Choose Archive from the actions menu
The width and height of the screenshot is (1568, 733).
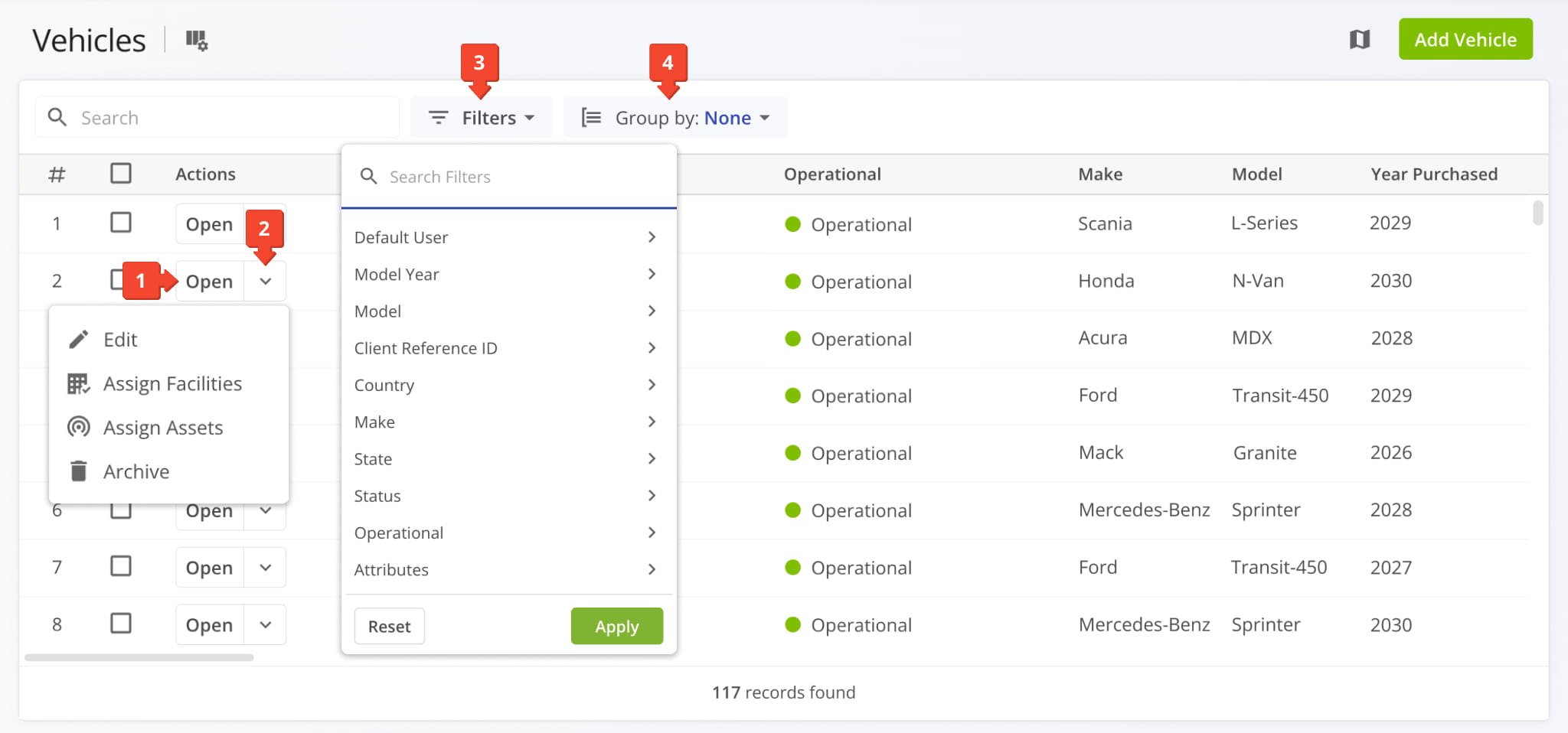[168, 471]
